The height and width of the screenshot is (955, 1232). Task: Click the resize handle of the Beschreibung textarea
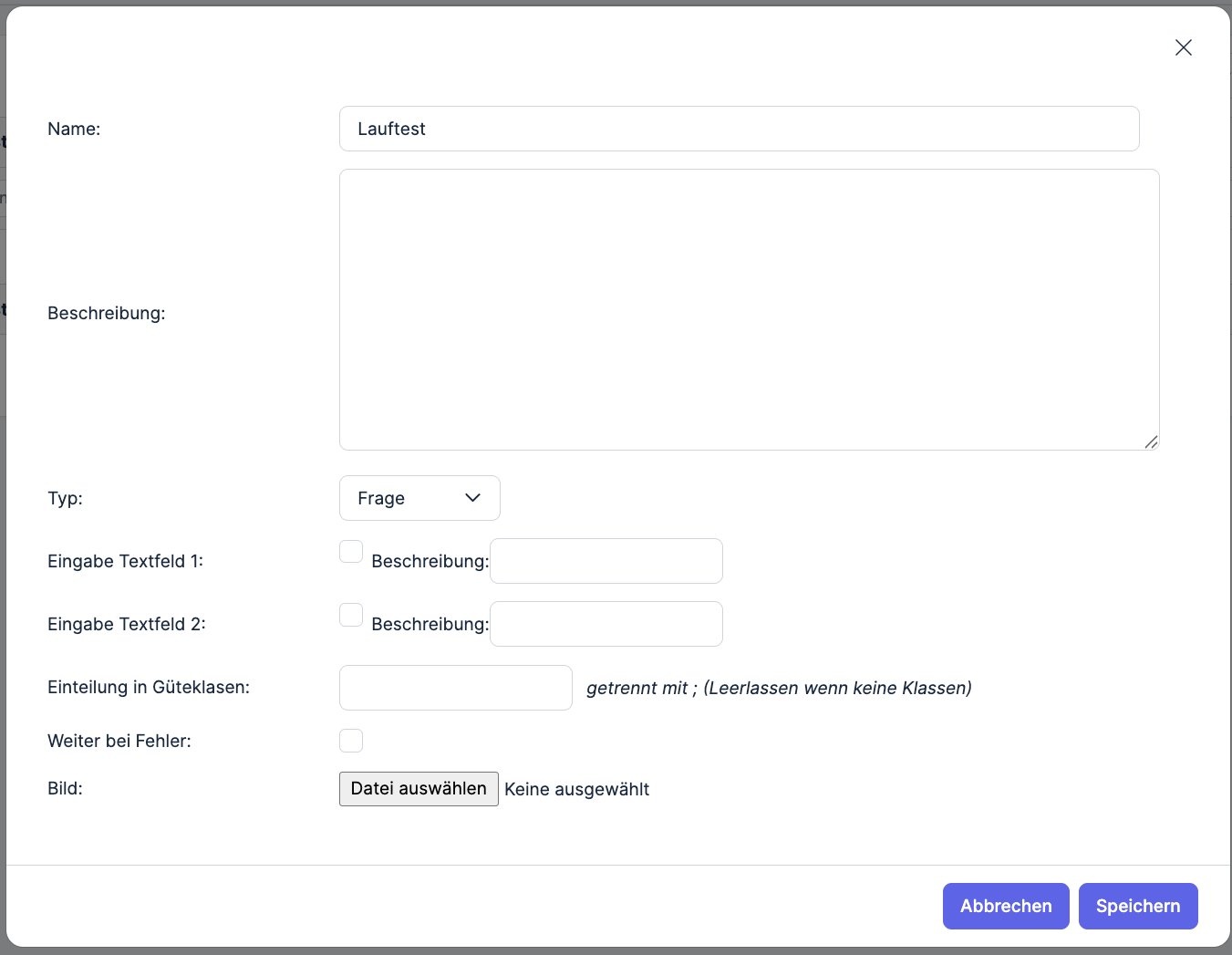coord(1151,441)
